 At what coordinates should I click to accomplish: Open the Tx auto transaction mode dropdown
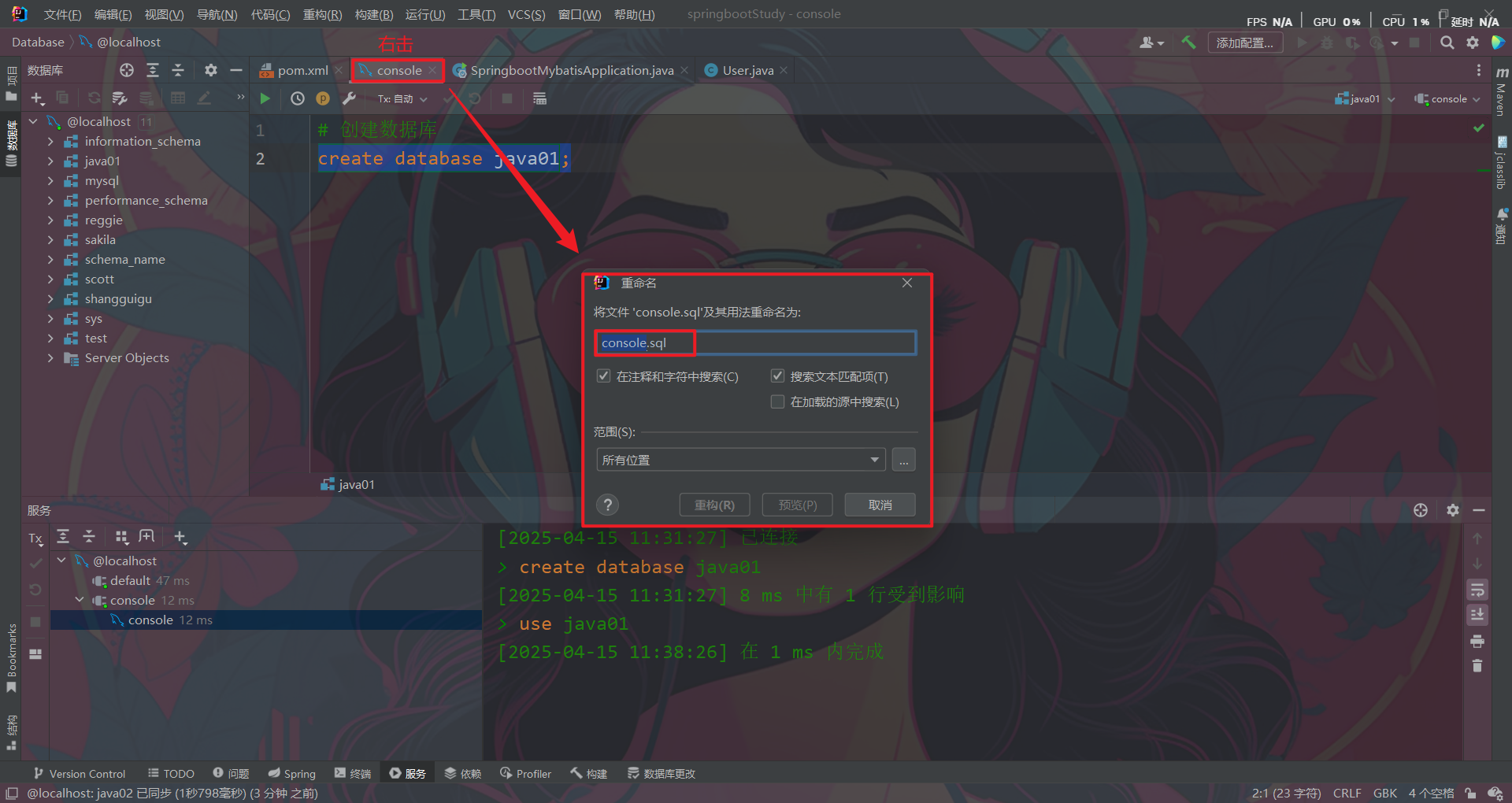(x=402, y=99)
